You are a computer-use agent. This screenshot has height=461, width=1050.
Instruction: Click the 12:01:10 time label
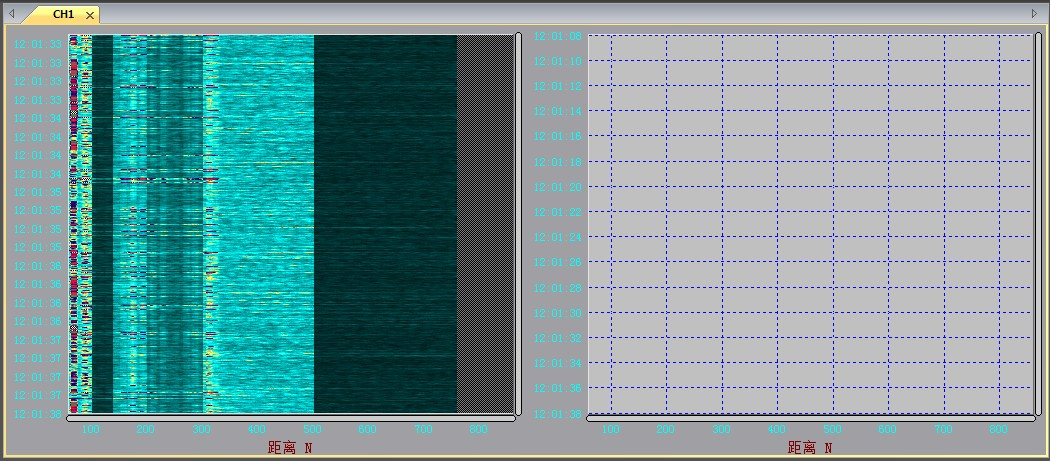pos(558,61)
